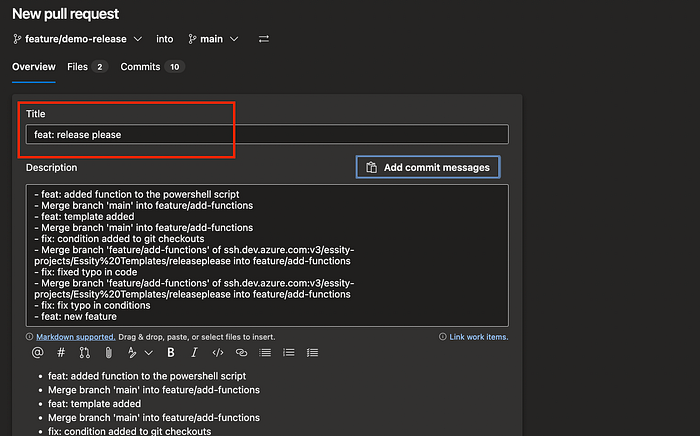Open the Link work items link
The height and width of the screenshot is (436, 700).
click(479, 337)
